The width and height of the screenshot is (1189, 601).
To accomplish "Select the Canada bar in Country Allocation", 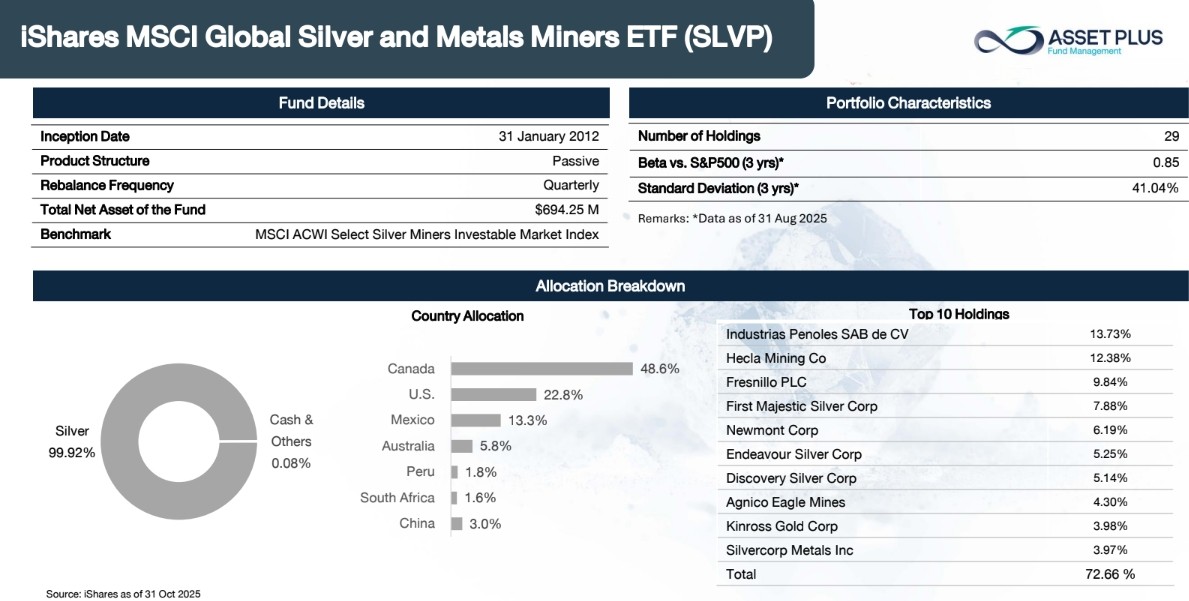I will point(541,369).
